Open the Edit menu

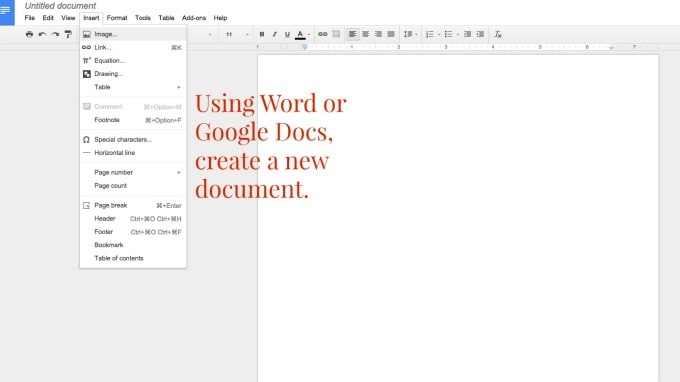tap(48, 18)
